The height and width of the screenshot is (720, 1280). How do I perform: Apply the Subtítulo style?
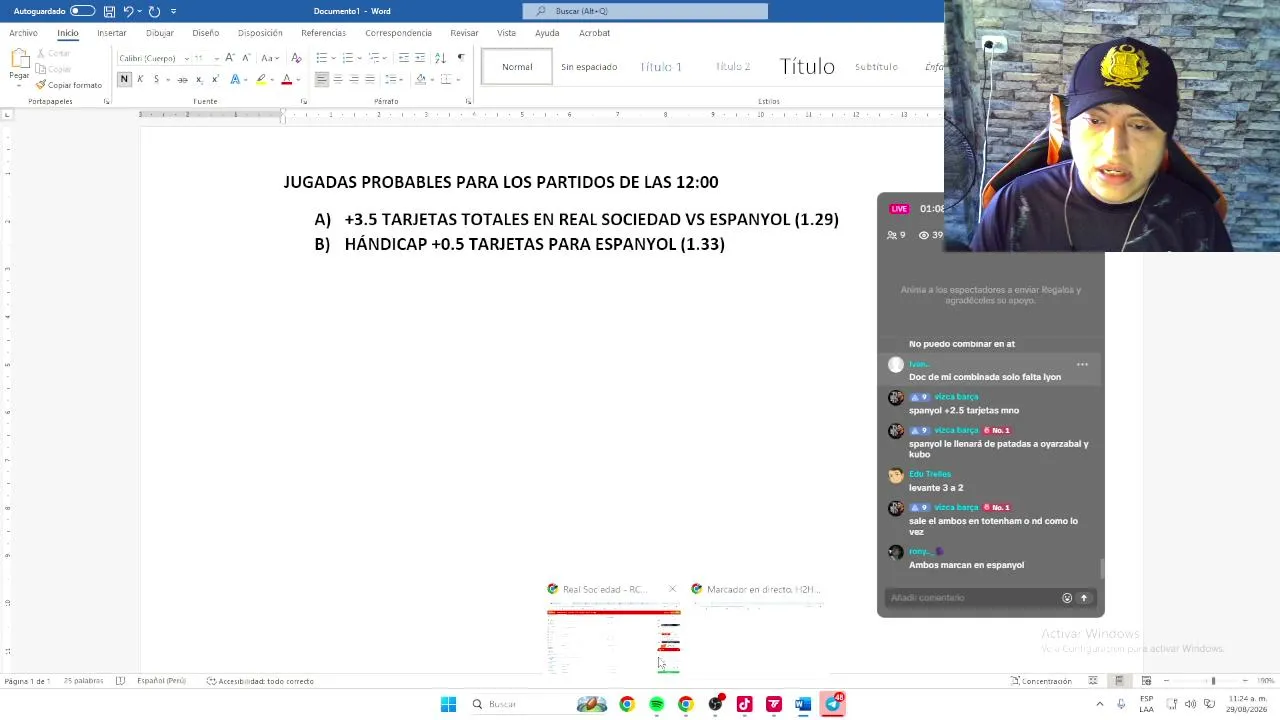point(876,67)
